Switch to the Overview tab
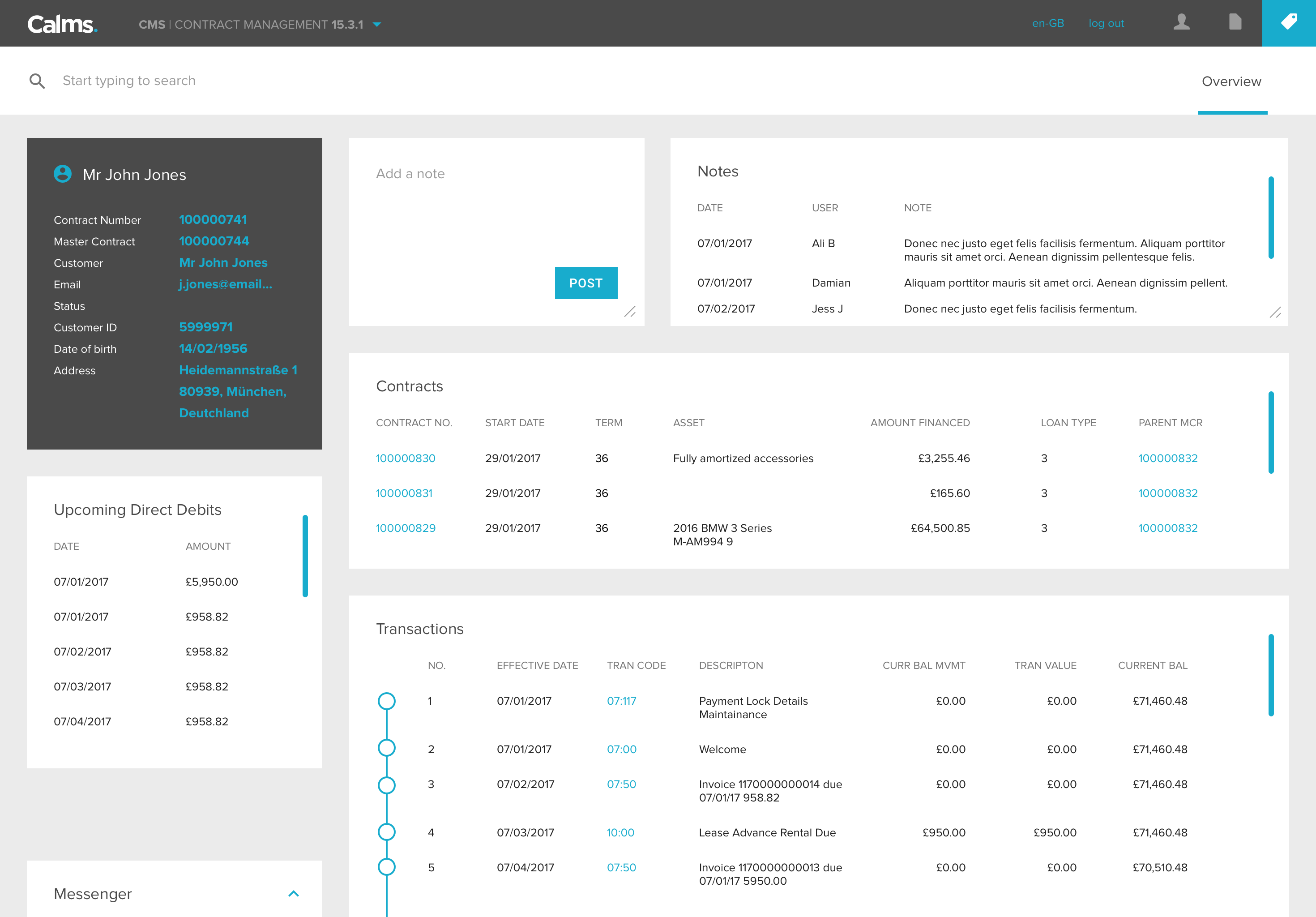Screen dimensions: 1316x917 pyautogui.click(x=1231, y=81)
